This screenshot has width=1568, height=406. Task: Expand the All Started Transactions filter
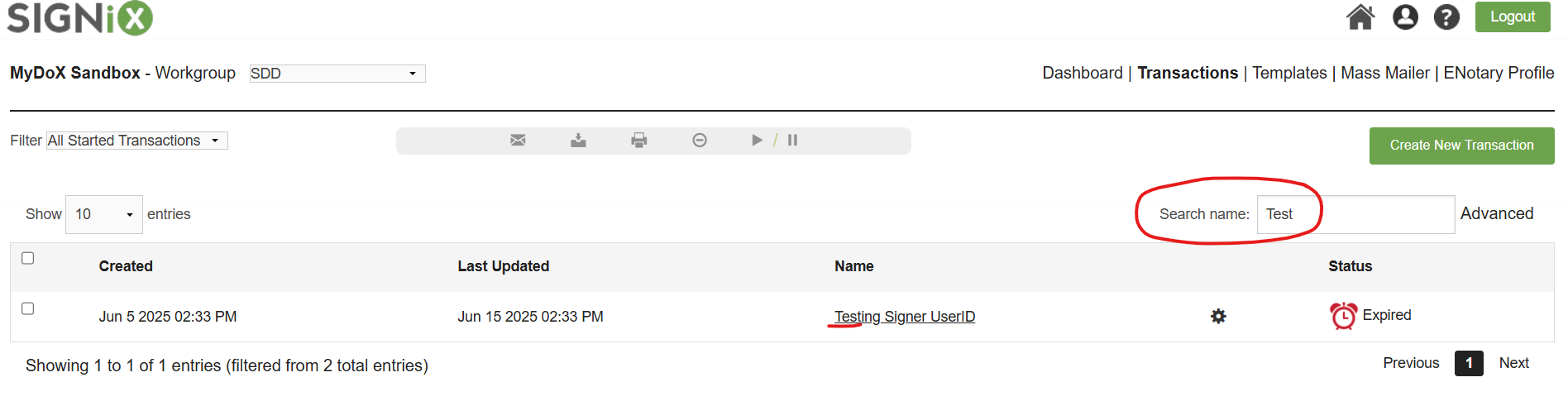(x=136, y=141)
